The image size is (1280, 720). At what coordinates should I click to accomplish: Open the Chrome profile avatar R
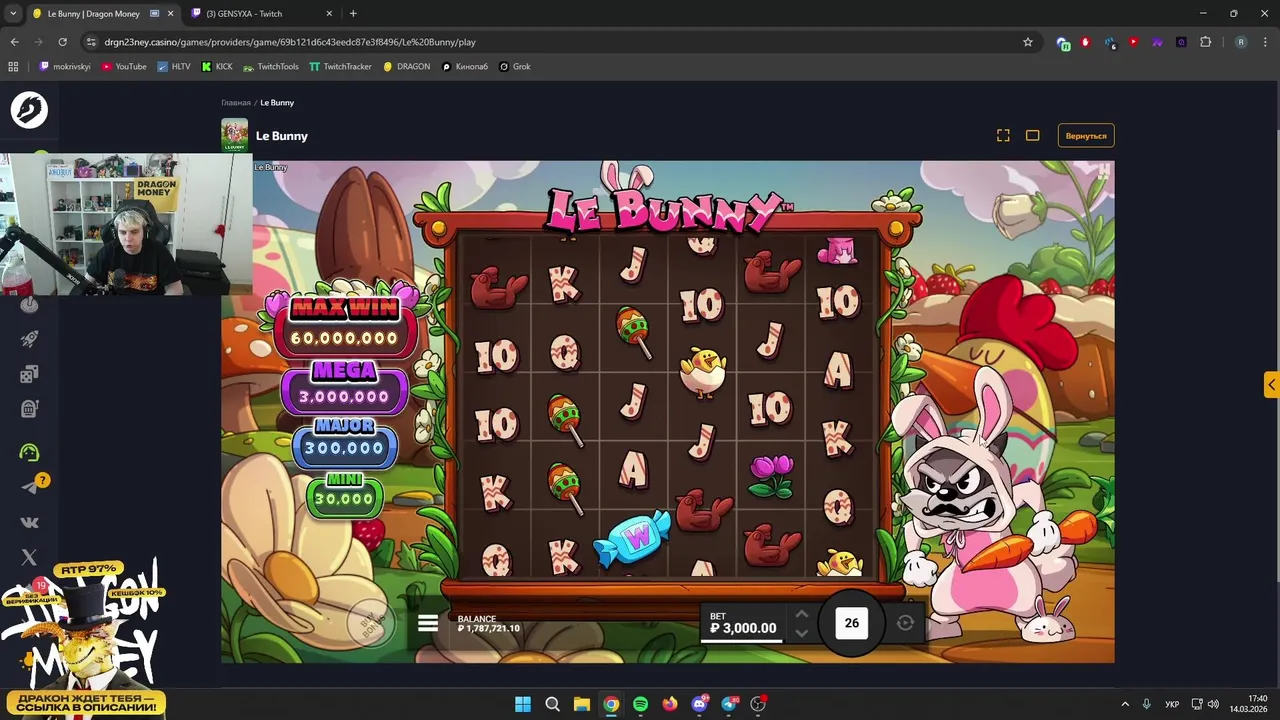tap(1241, 42)
